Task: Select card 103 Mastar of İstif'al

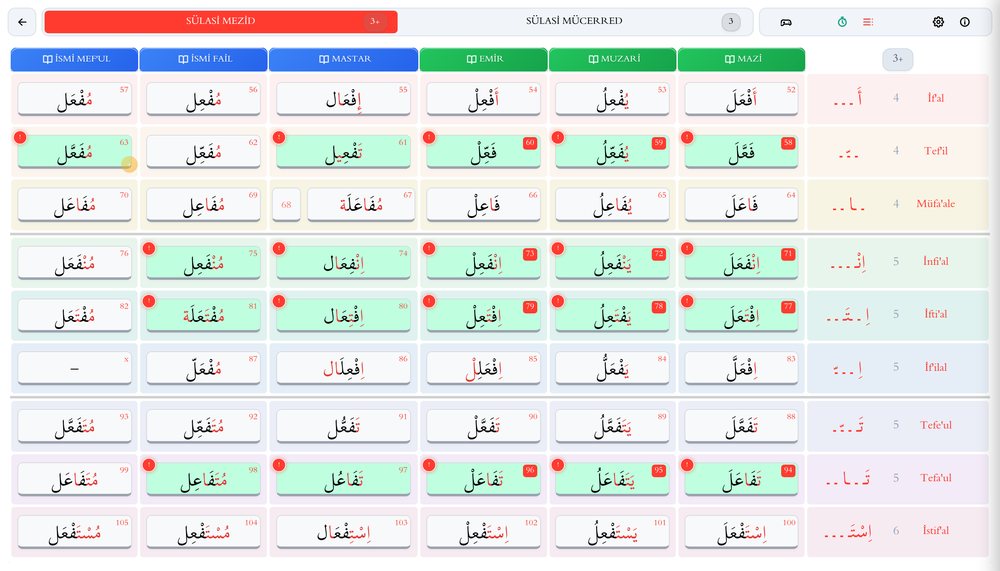Action: click(x=344, y=532)
